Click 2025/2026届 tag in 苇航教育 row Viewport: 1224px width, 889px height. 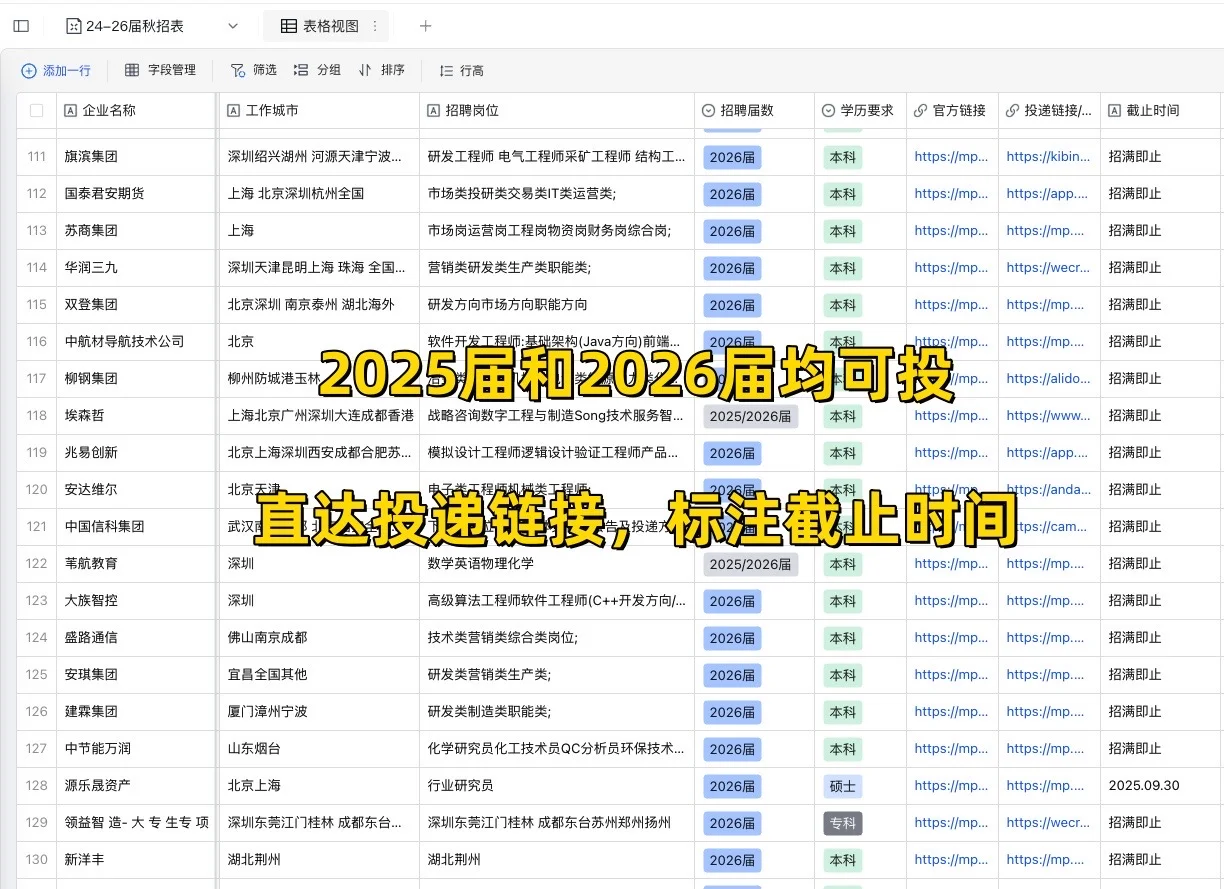[750, 564]
